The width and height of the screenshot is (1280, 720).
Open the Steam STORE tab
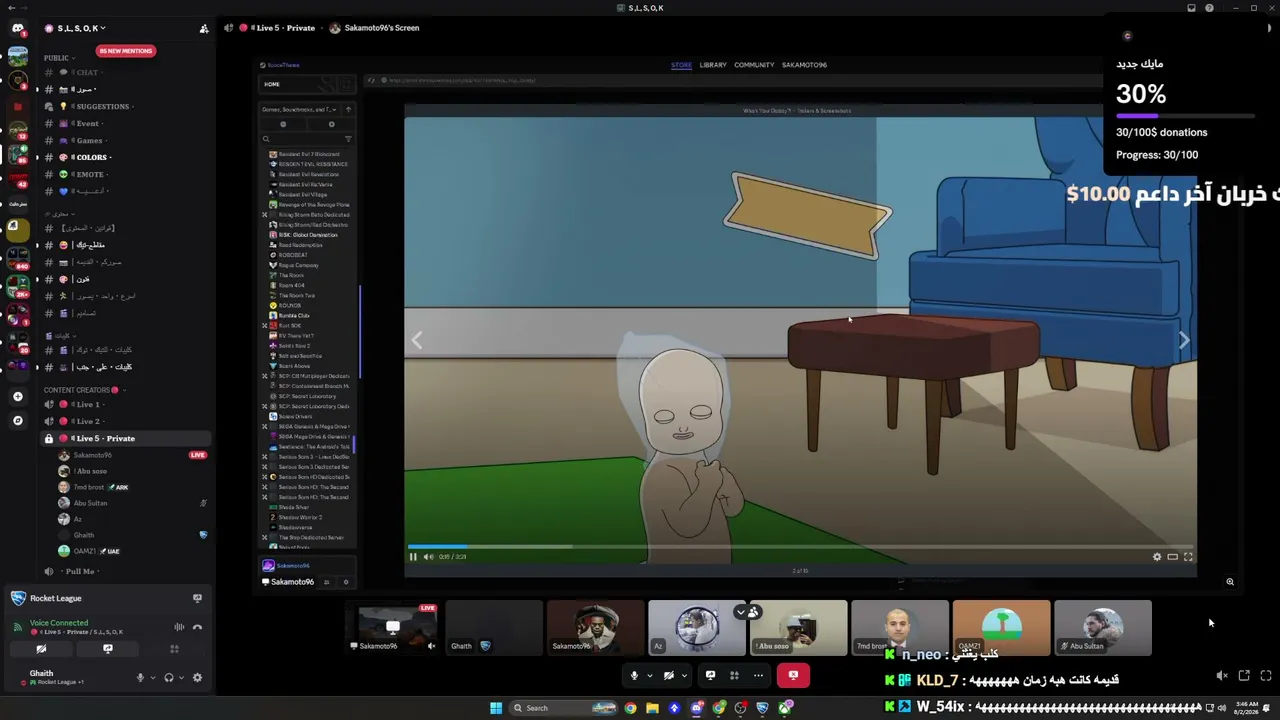(x=681, y=65)
